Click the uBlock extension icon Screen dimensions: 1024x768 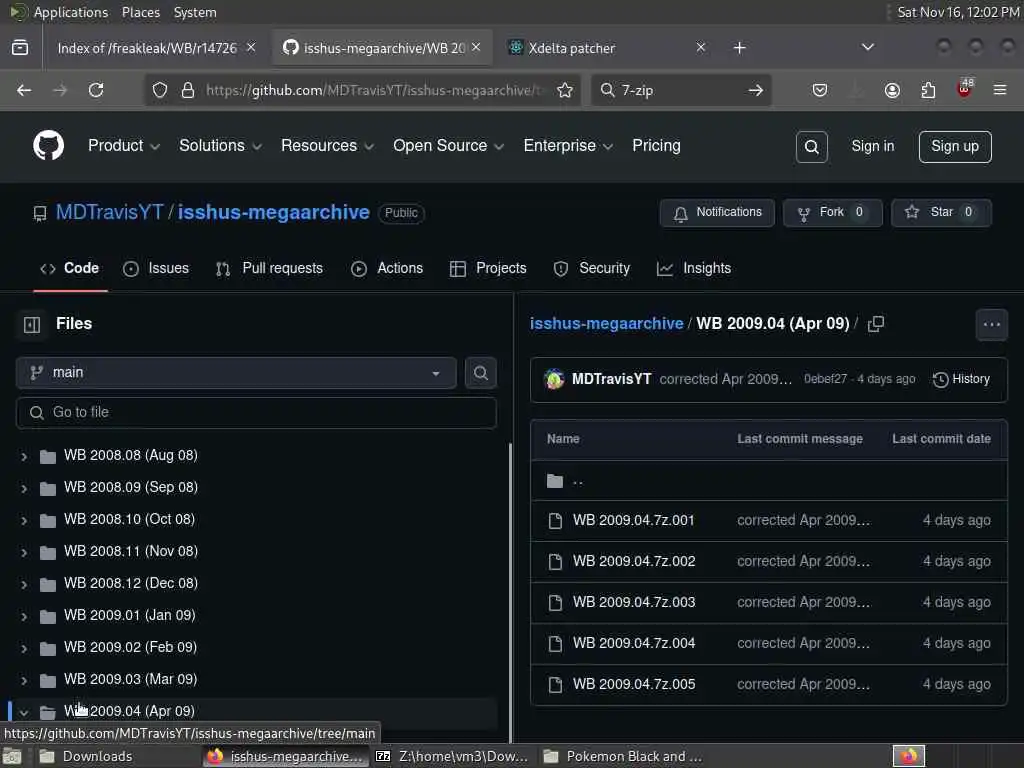(965, 89)
